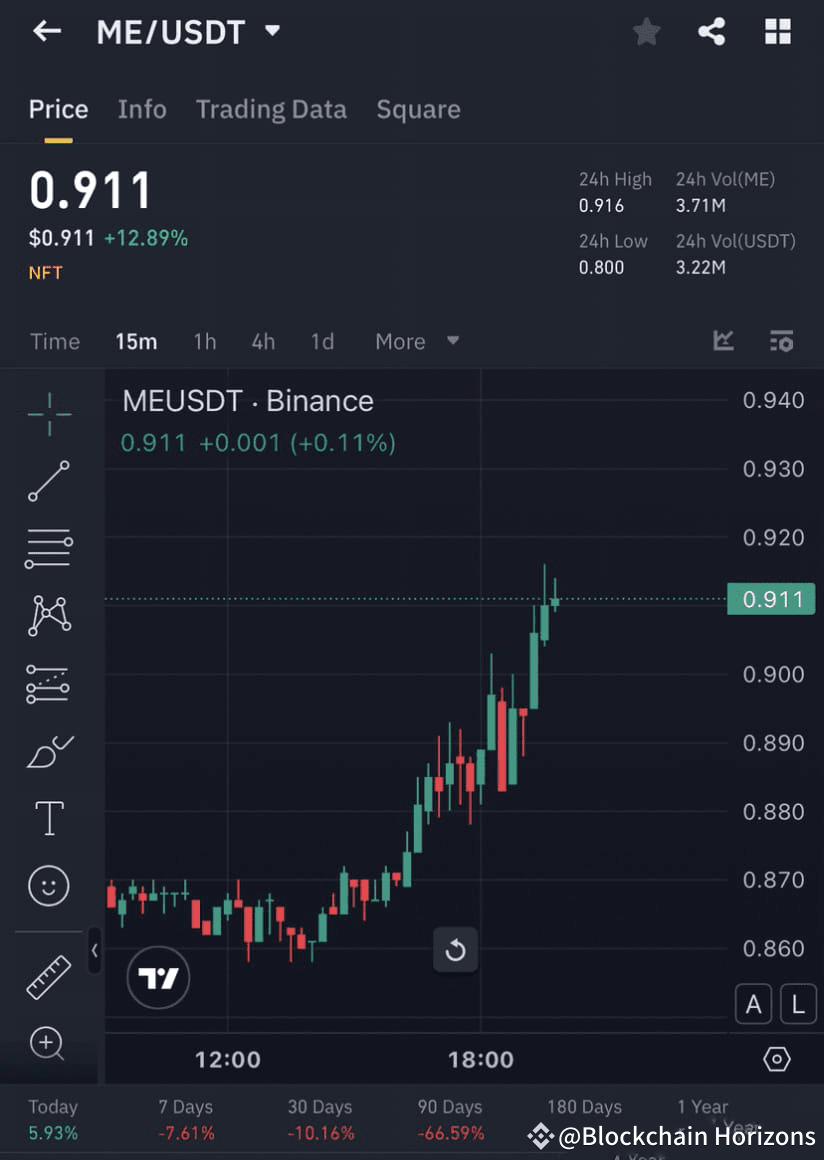Select the ruler measure tool

(x=49, y=977)
